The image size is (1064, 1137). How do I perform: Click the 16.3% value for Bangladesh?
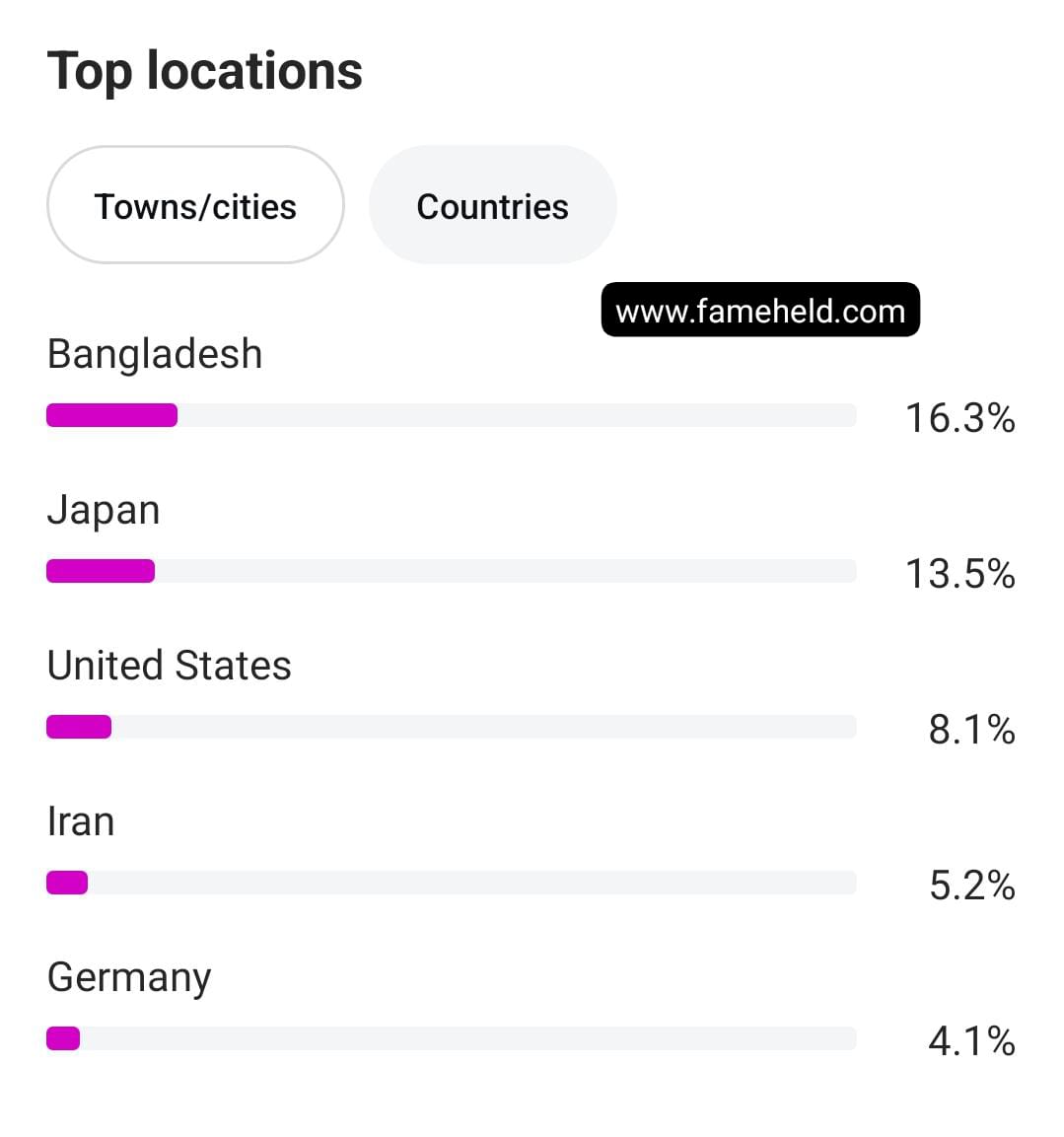tap(959, 418)
